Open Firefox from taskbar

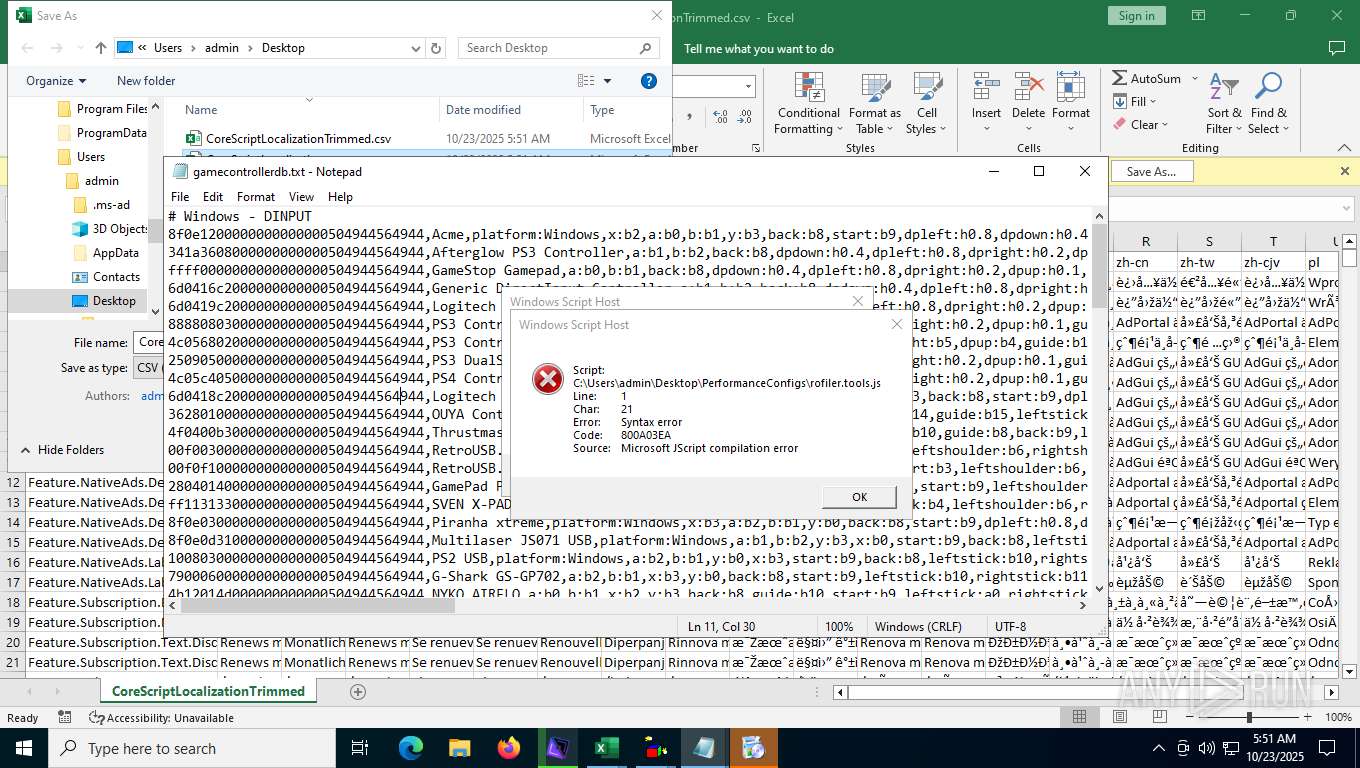508,748
